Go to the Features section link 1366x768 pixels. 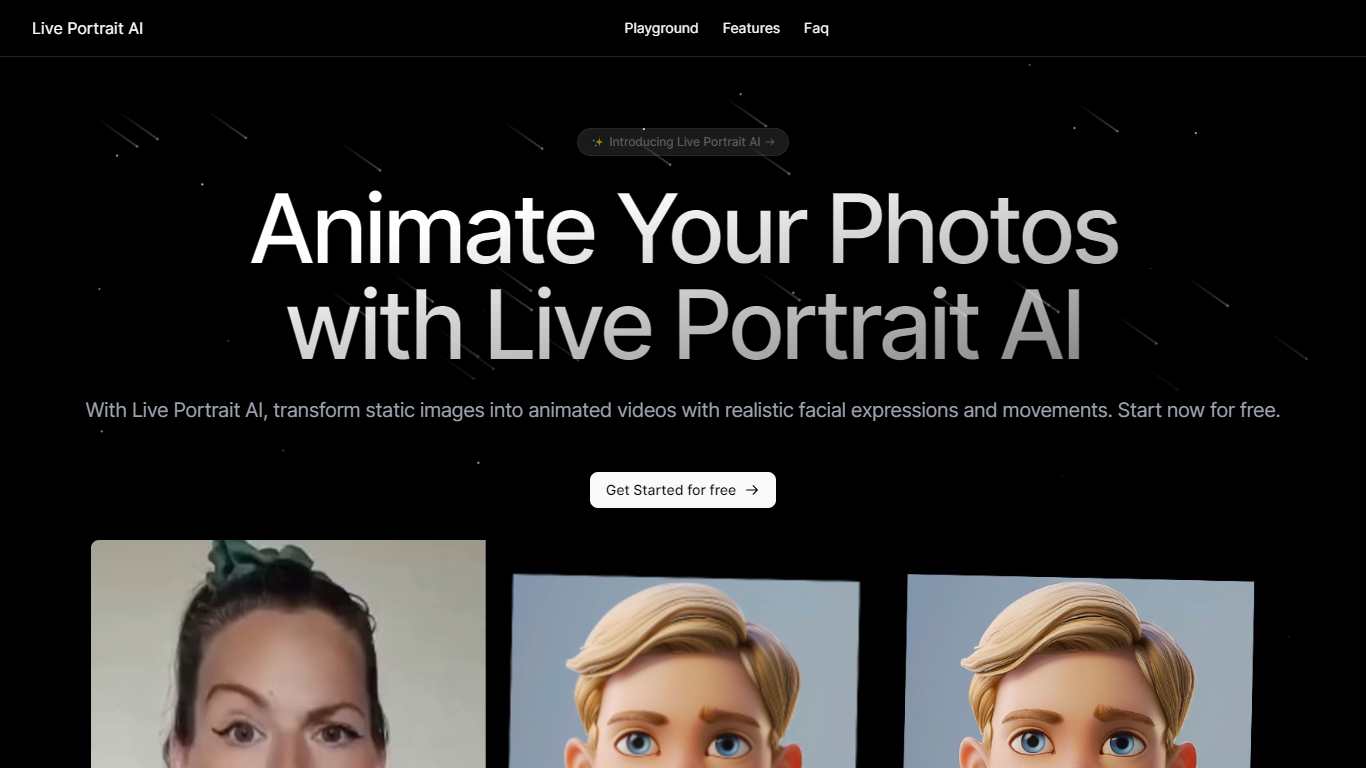tap(751, 28)
